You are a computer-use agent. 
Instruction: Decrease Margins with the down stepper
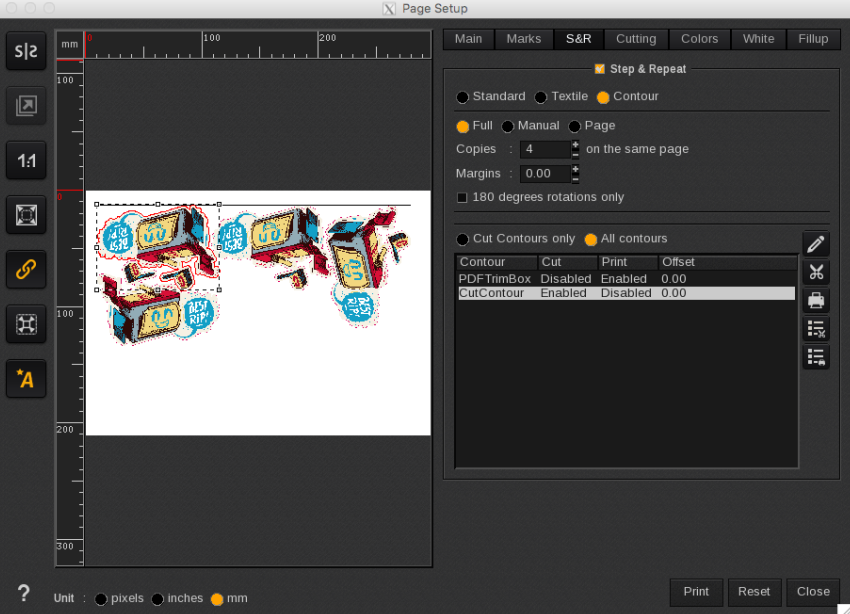click(575, 178)
